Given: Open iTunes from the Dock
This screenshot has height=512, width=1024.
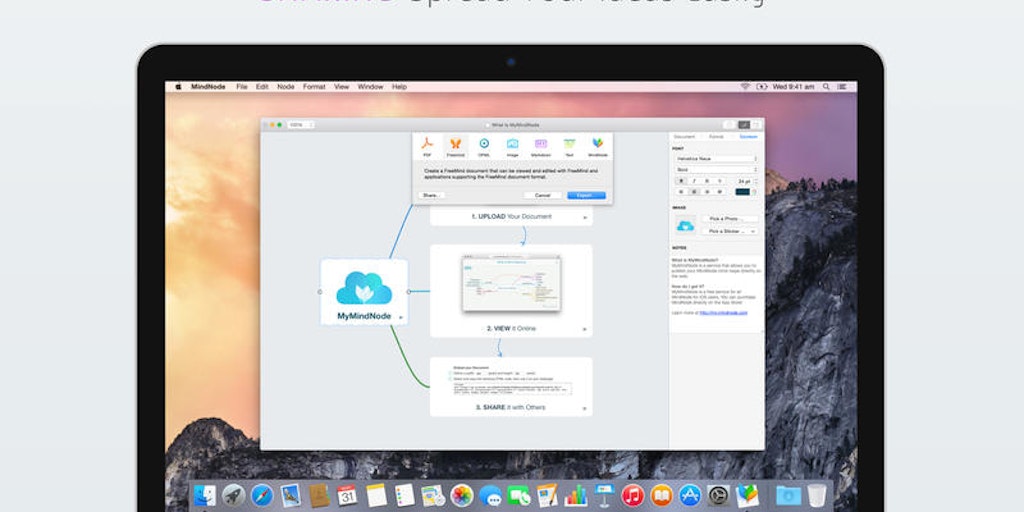Looking at the screenshot, I should (633, 496).
